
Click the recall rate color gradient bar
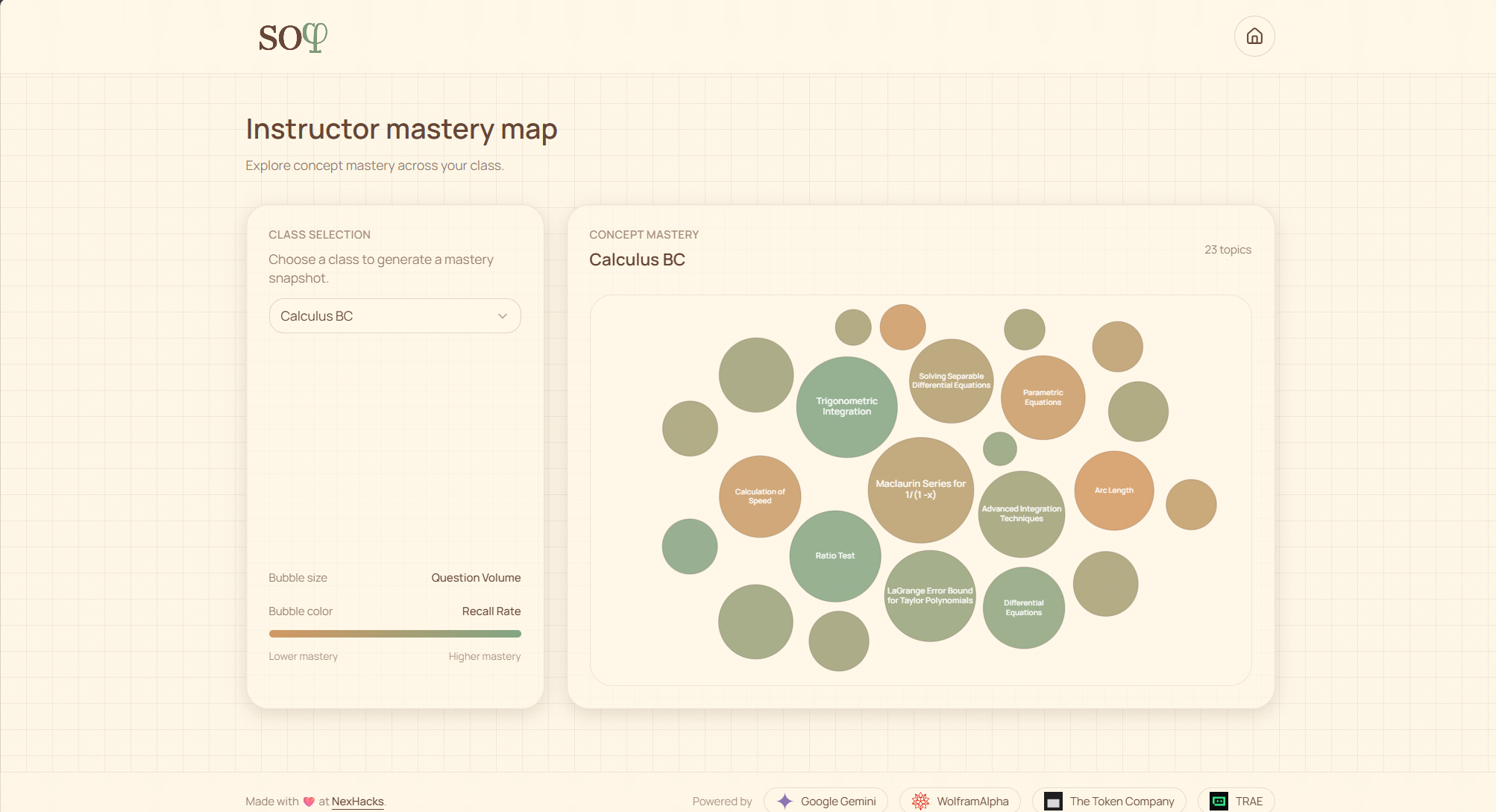click(x=395, y=634)
